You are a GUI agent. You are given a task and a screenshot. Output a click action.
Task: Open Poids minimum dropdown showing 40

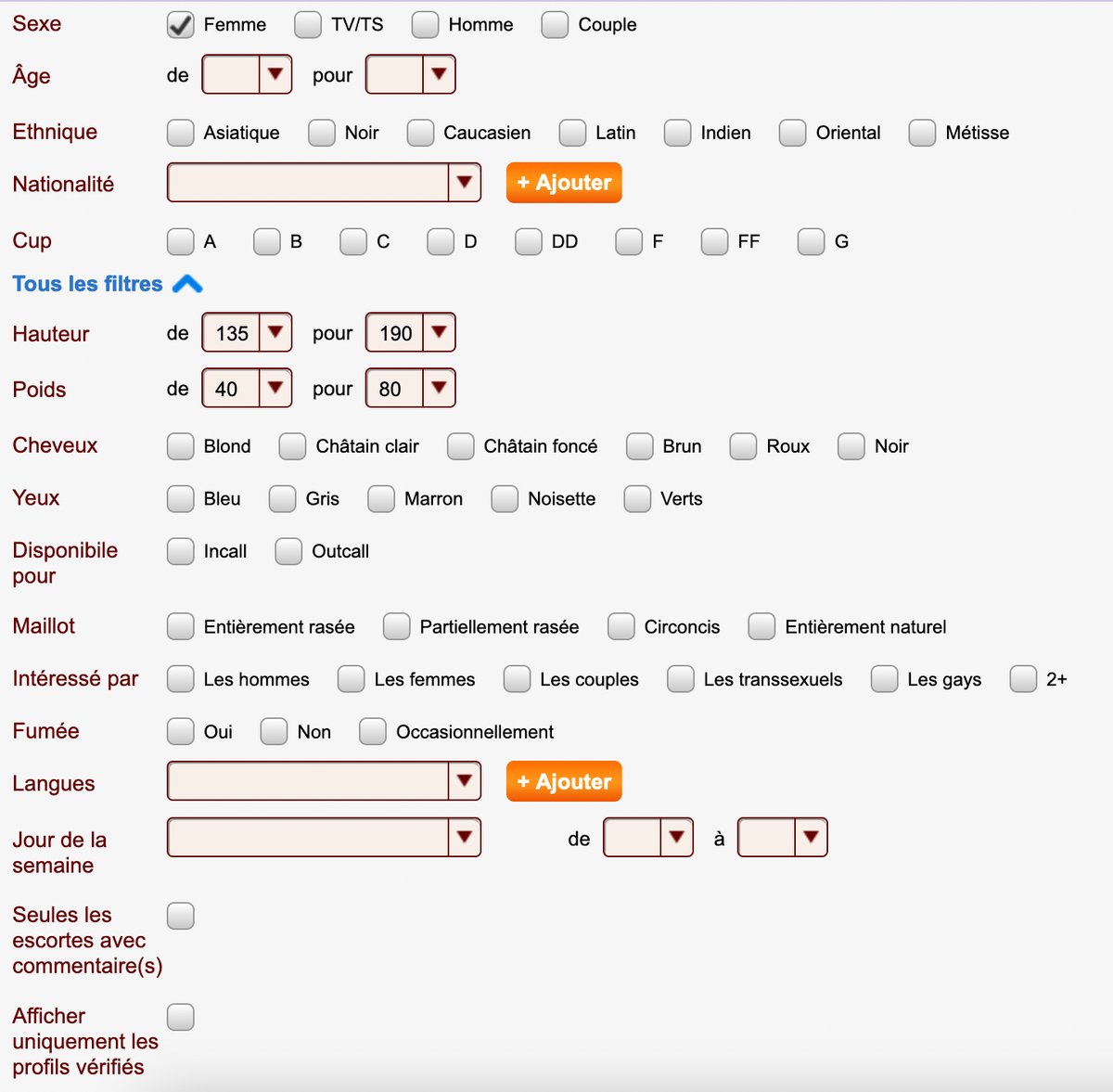click(x=247, y=388)
